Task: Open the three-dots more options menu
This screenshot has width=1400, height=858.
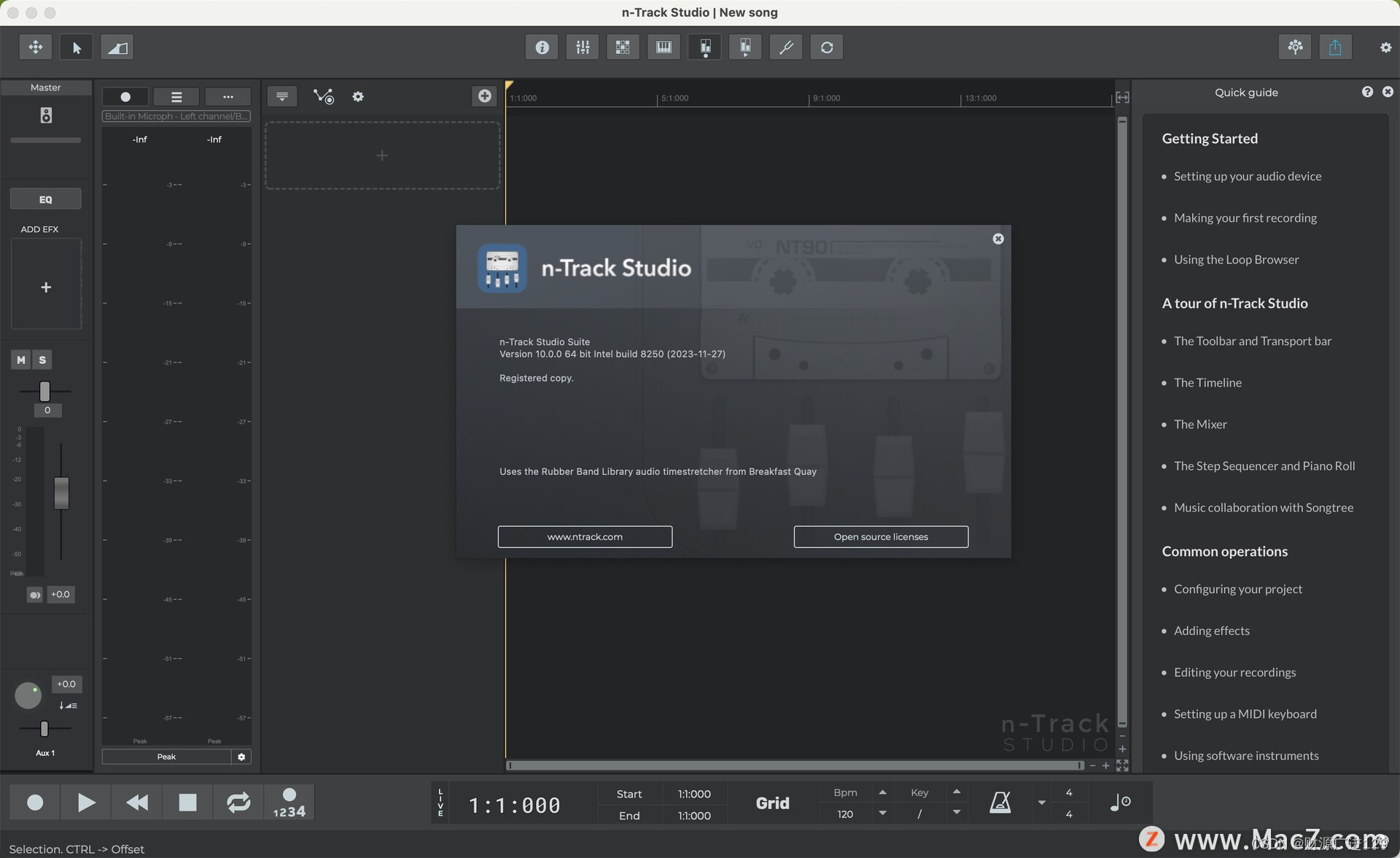Action: pyautogui.click(x=227, y=96)
